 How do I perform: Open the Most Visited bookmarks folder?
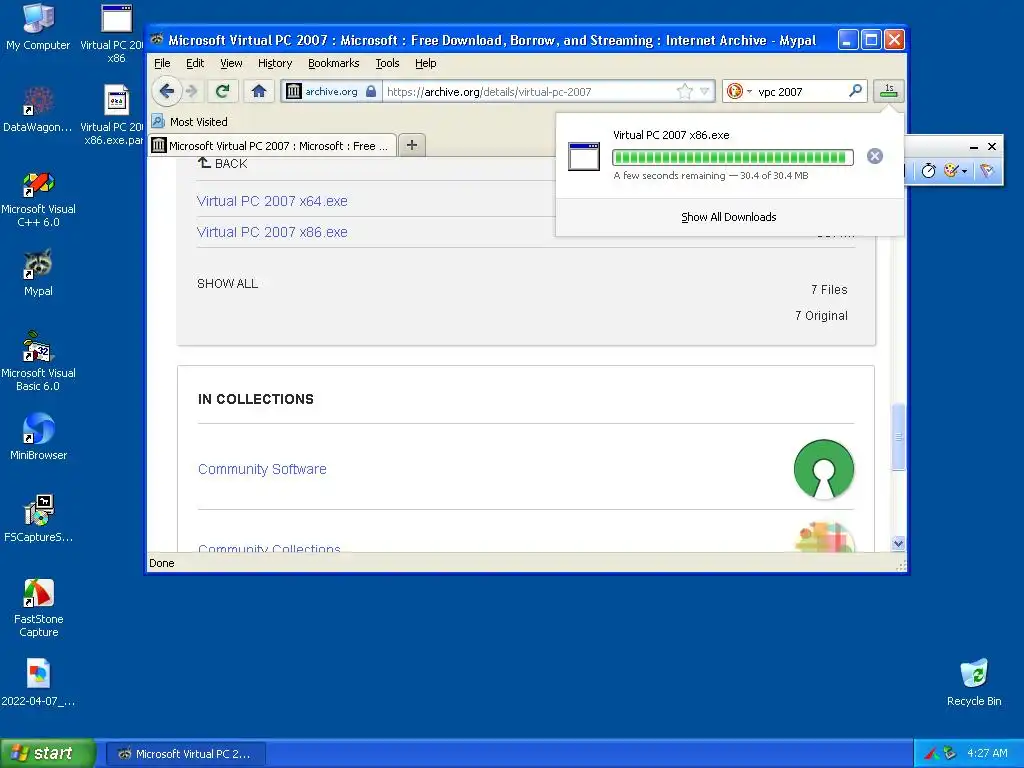click(x=190, y=121)
